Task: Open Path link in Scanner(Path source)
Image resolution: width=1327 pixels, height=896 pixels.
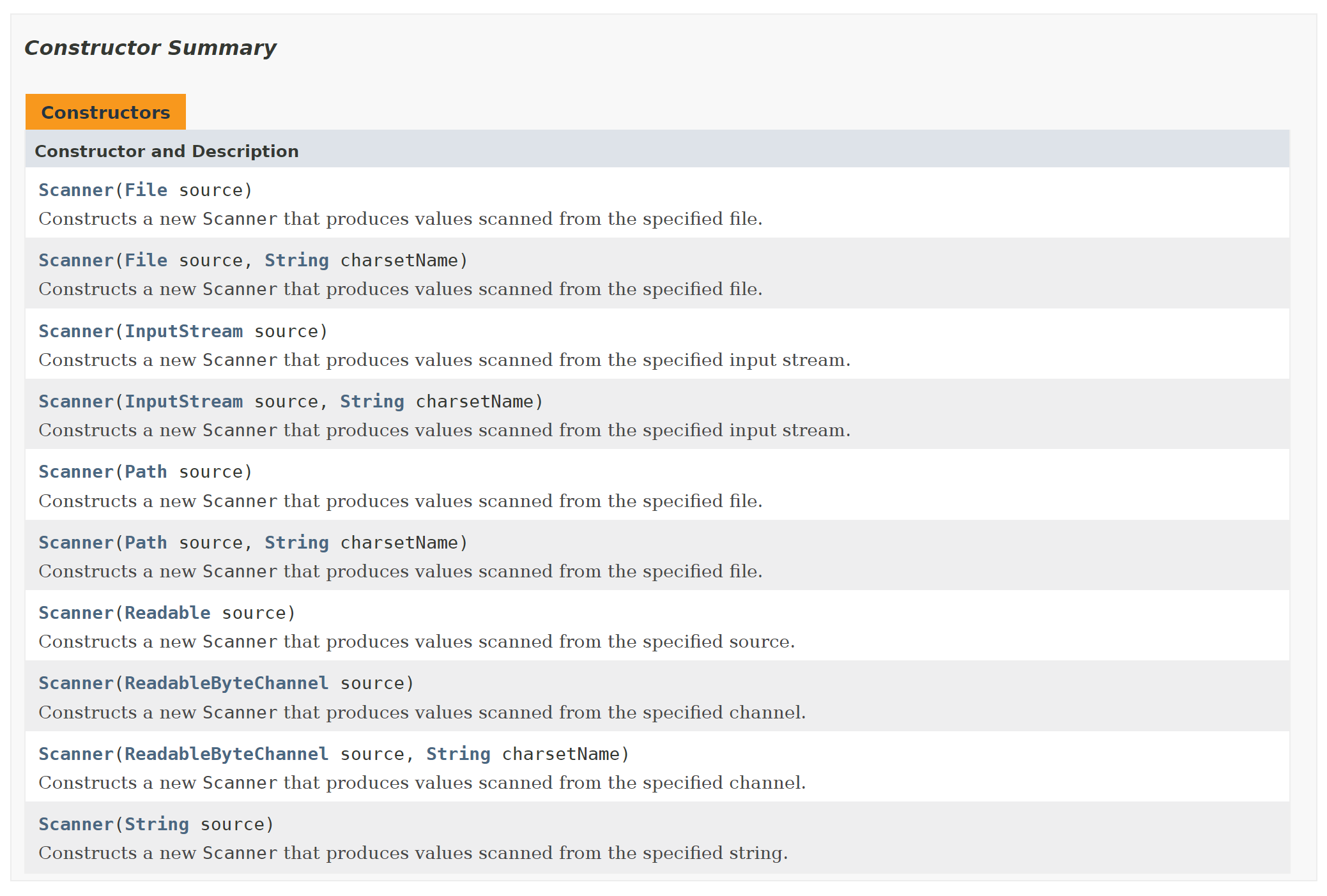Action: coord(146,472)
